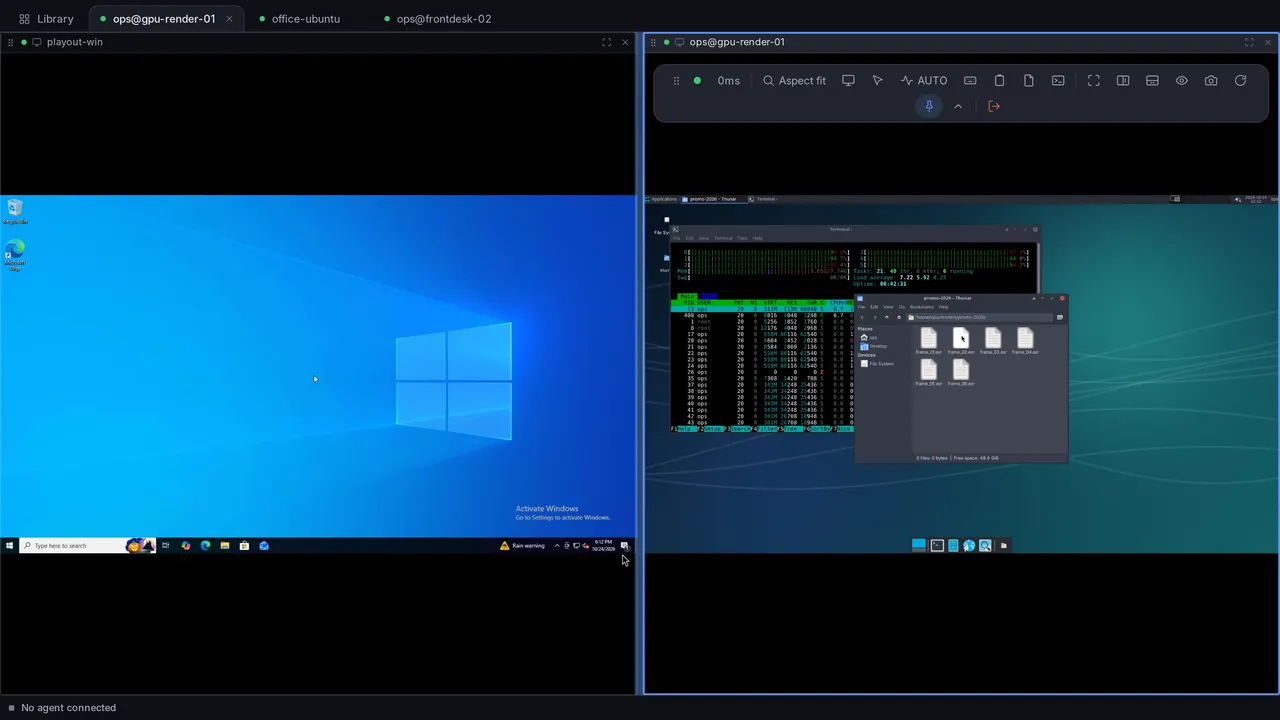Viewport: 1280px width, 720px height.
Task: Open File Explorer from the Windows taskbar
Action: tap(225, 546)
